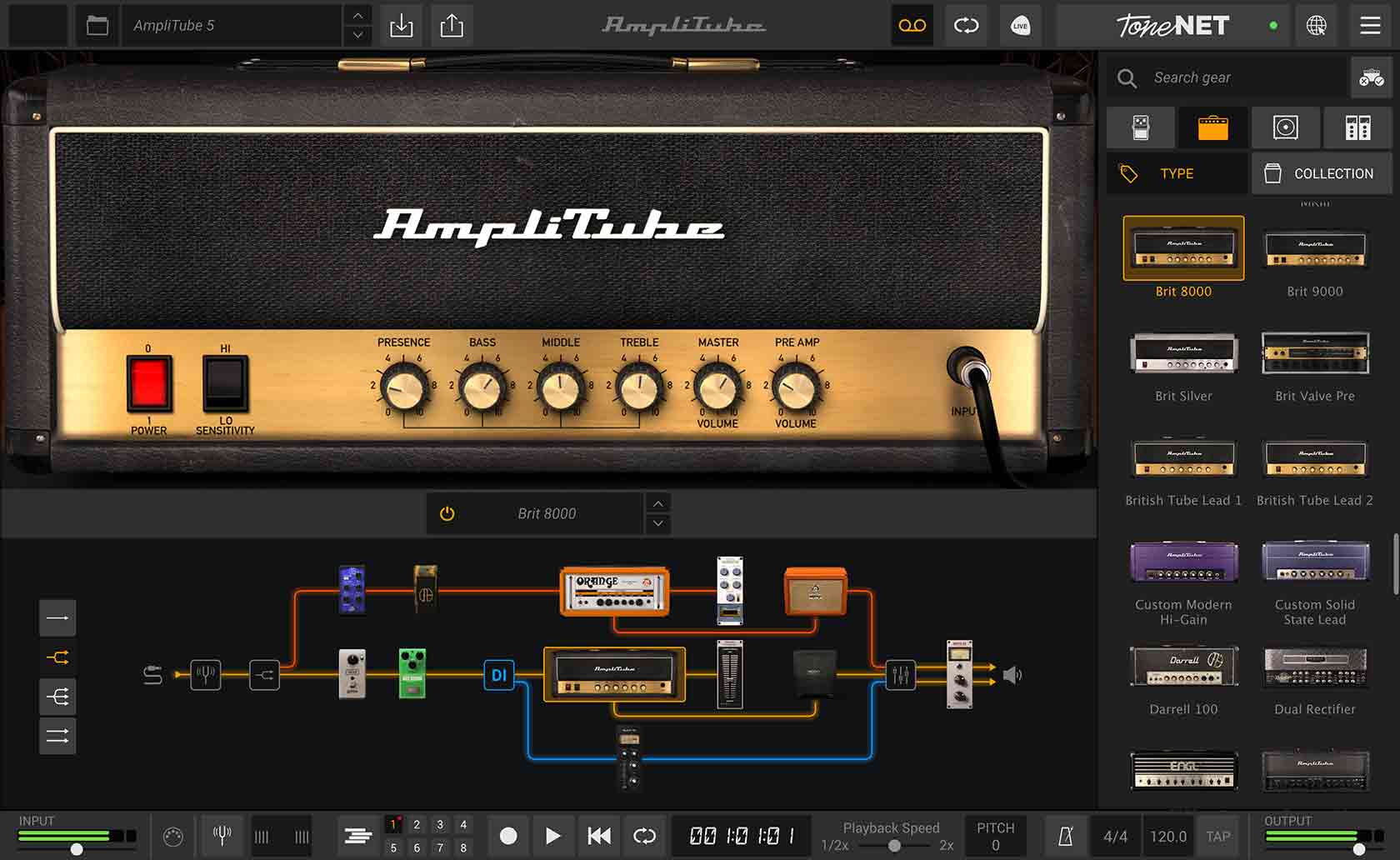Select the stompbox category icon in the gear panel
Viewport: 1400px width, 860px height.
[x=1140, y=127]
